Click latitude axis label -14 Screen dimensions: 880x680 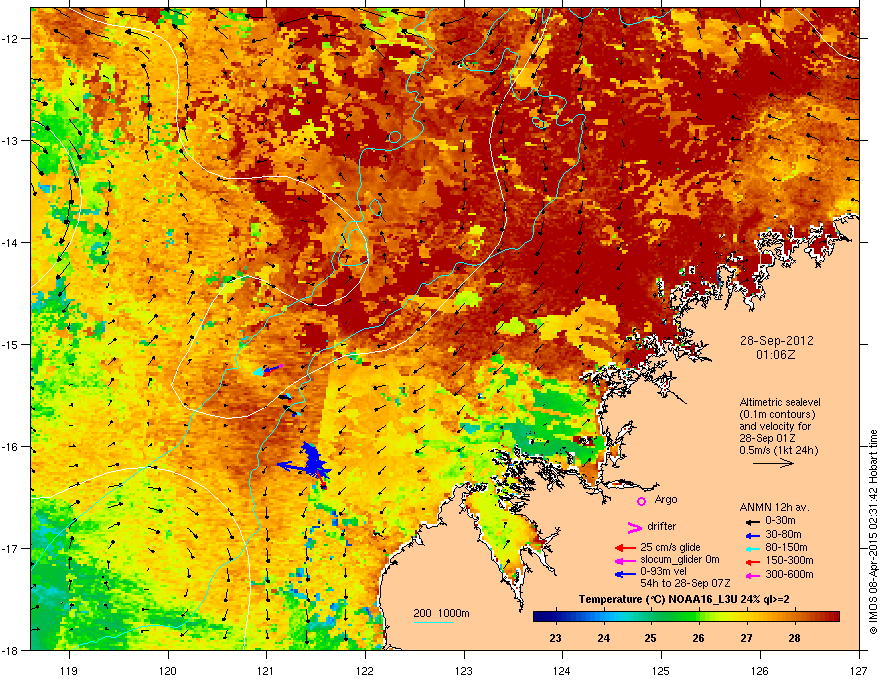[x=10, y=243]
